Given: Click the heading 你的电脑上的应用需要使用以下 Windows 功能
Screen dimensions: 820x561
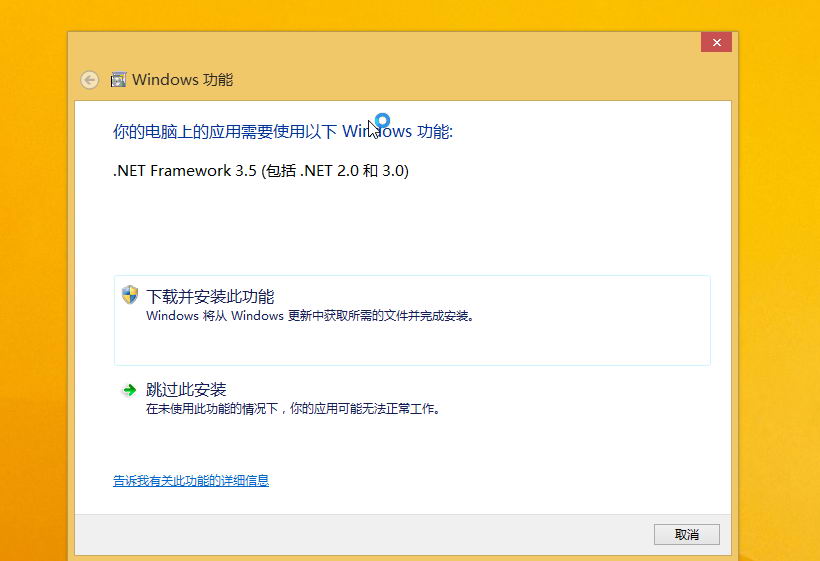Looking at the screenshot, I should [x=283, y=131].
